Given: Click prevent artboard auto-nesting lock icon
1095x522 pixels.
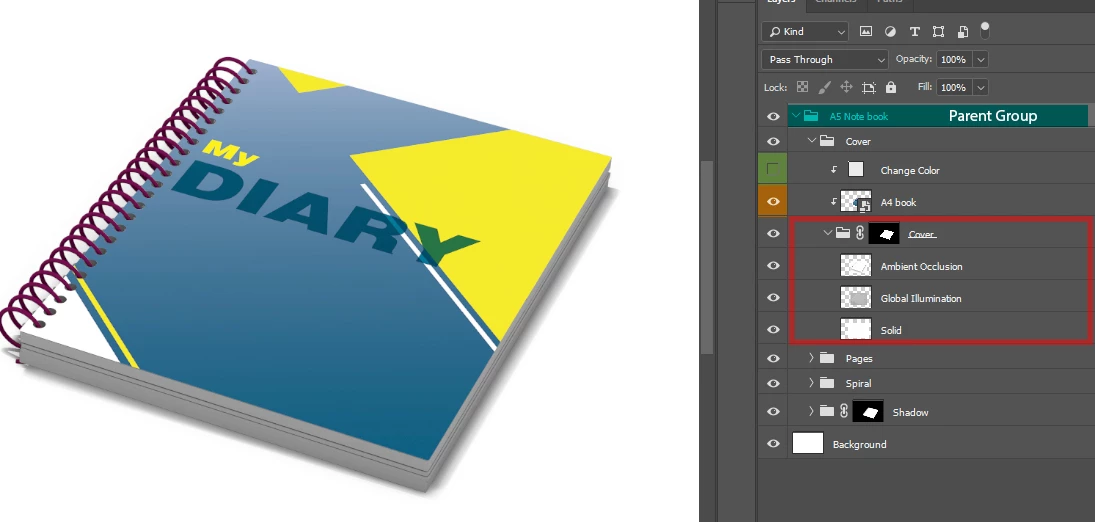Looking at the screenshot, I should 869,87.
